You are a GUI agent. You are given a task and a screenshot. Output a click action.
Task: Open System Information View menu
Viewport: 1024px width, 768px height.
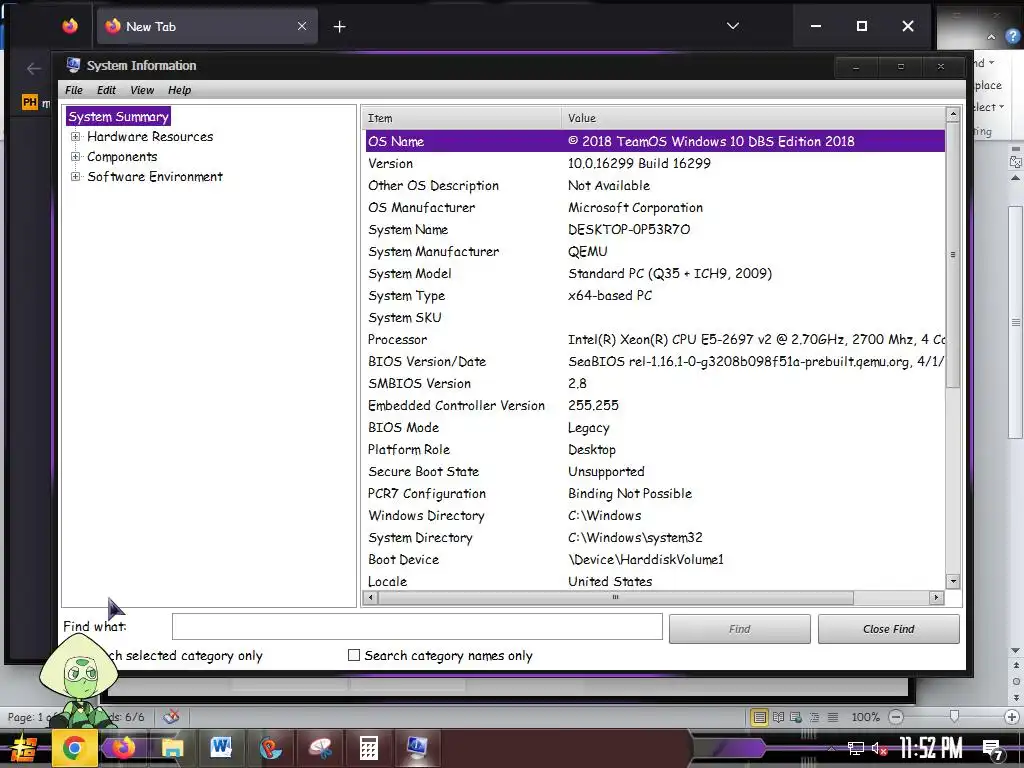(142, 90)
